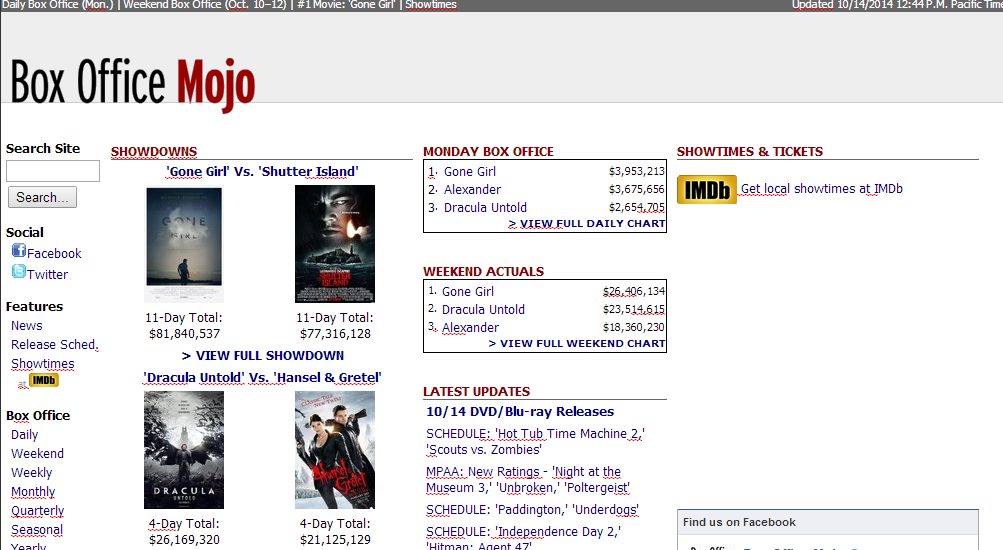Open Quarterly under Box Office sidebar
This screenshot has width=1003, height=550.
point(37,511)
